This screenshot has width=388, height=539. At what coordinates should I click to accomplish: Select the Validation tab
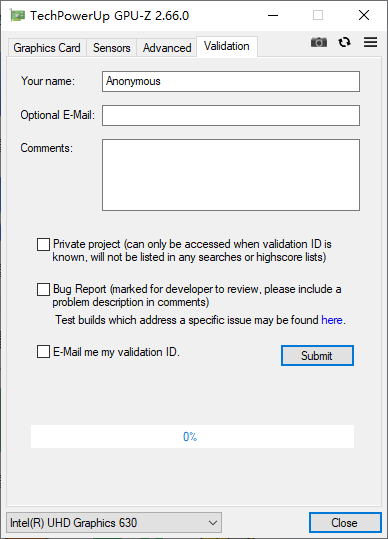point(227,46)
